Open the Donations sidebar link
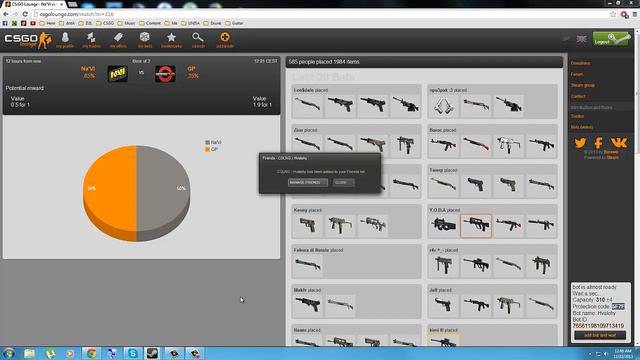 pyautogui.click(x=580, y=63)
